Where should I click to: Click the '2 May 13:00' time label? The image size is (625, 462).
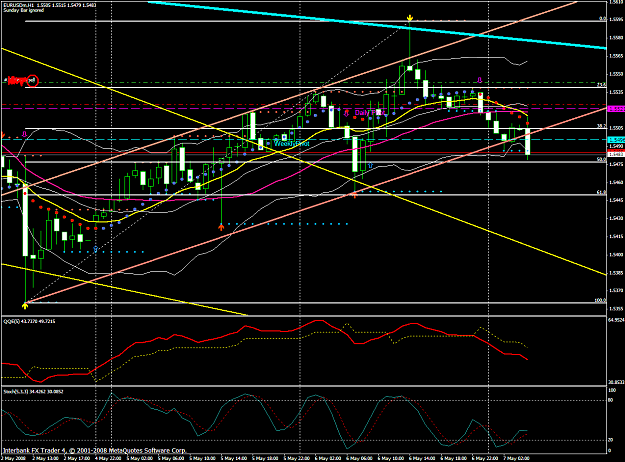(45, 458)
